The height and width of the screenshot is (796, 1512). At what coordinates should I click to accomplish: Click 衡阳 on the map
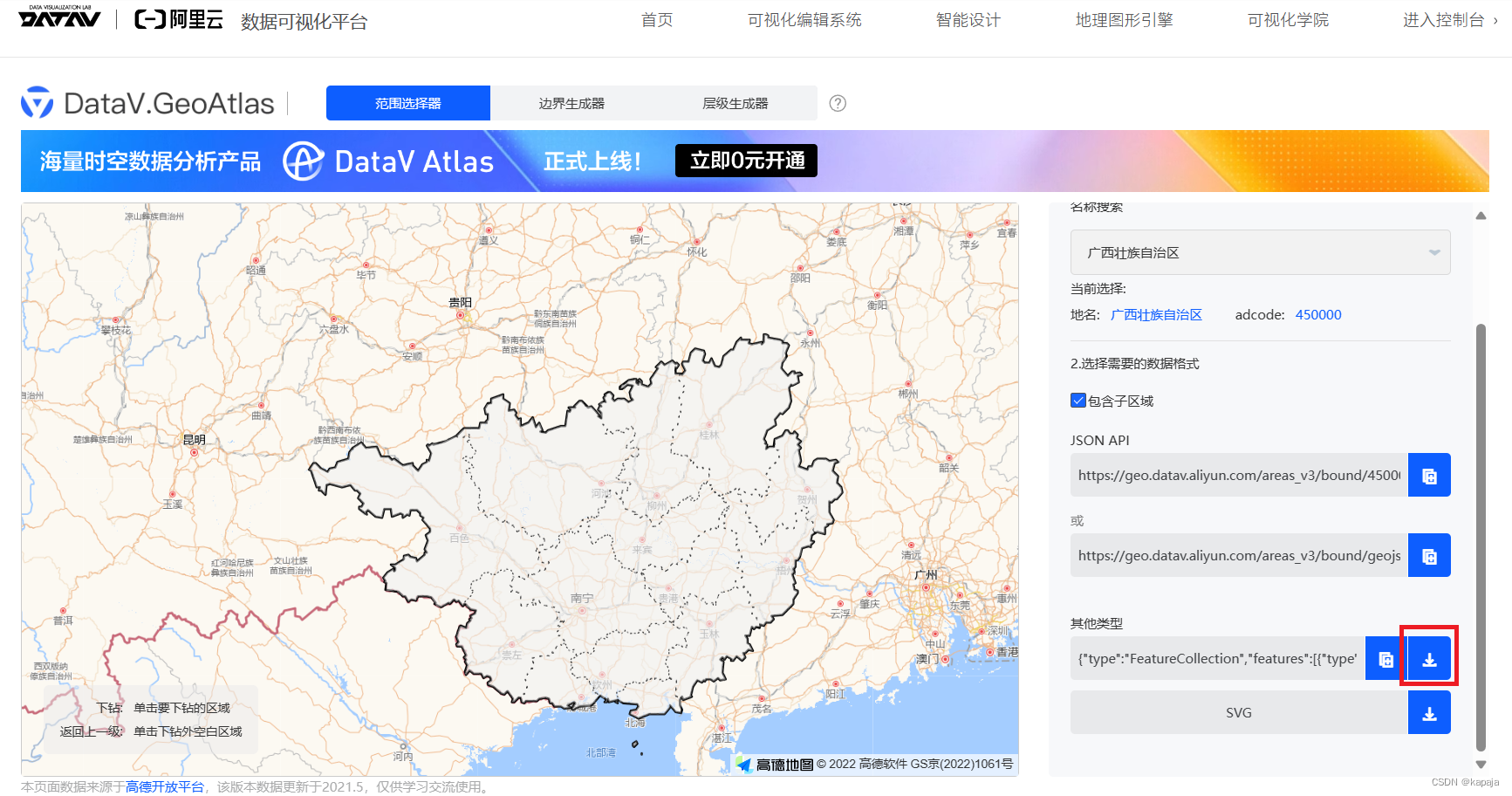coord(877,305)
